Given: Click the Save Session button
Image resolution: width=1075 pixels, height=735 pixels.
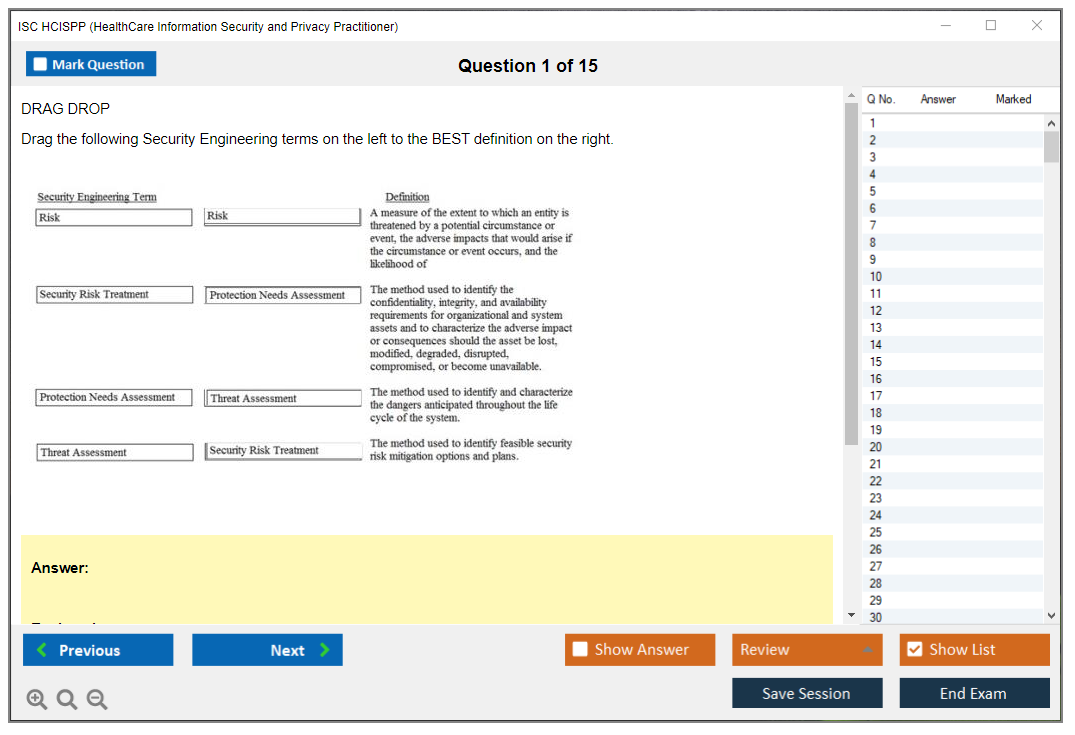Looking at the screenshot, I should [806, 693].
